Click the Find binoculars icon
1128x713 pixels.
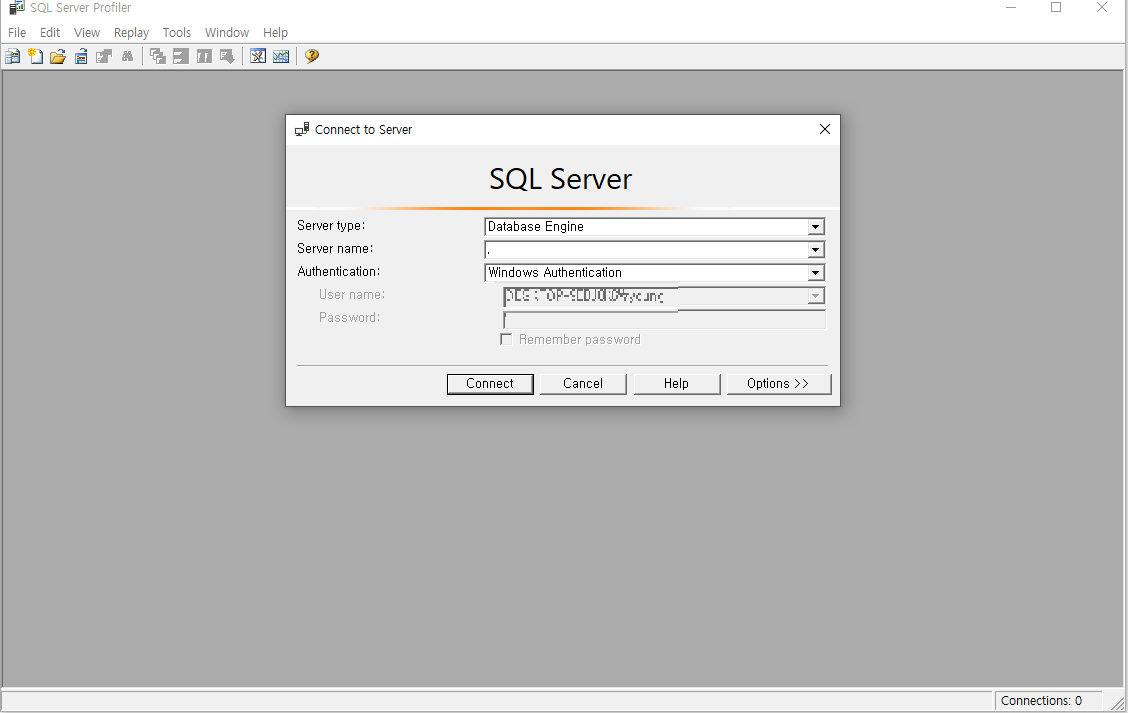coord(127,56)
